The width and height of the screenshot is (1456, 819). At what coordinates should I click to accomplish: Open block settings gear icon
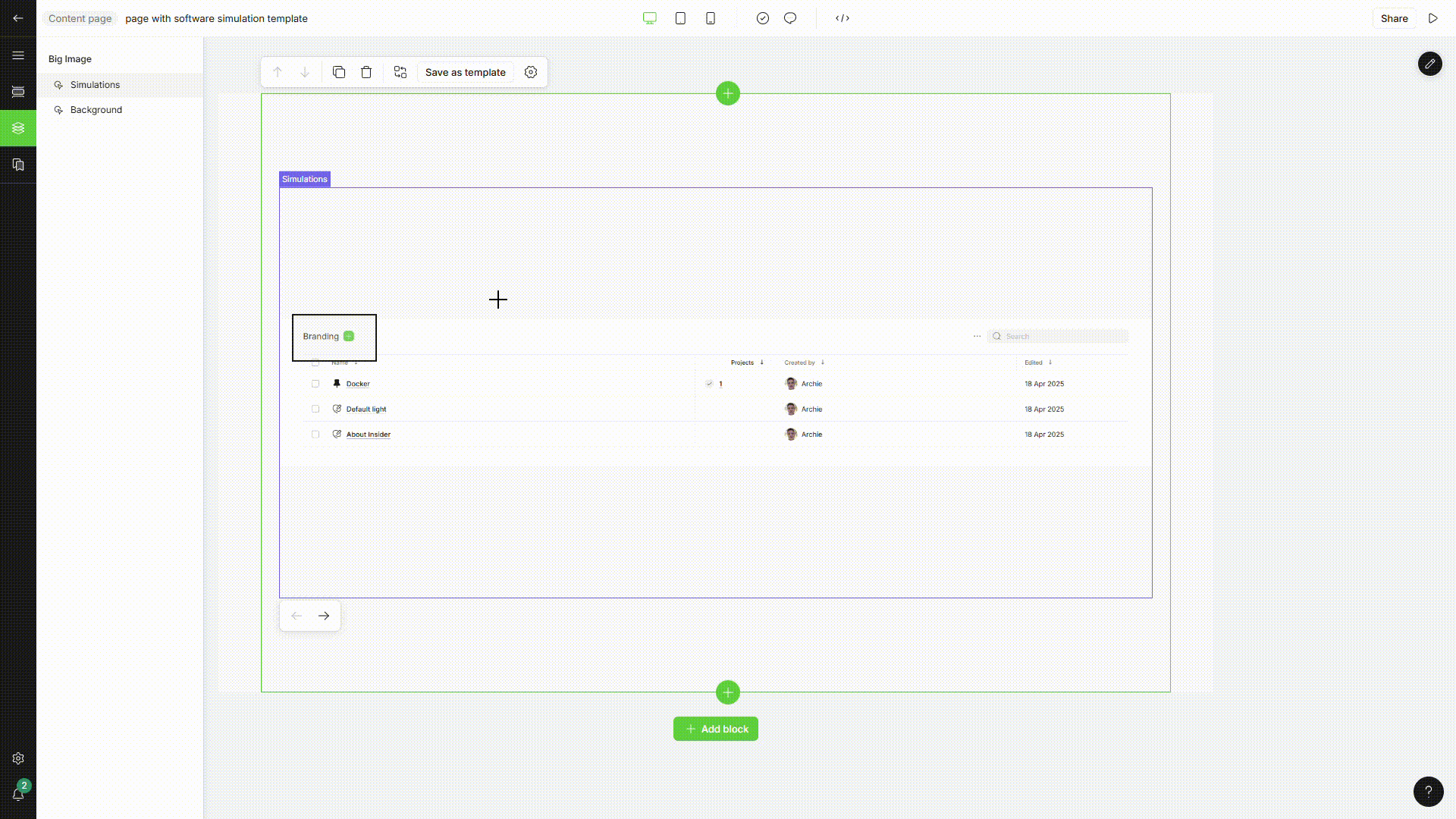tap(531, 72)
